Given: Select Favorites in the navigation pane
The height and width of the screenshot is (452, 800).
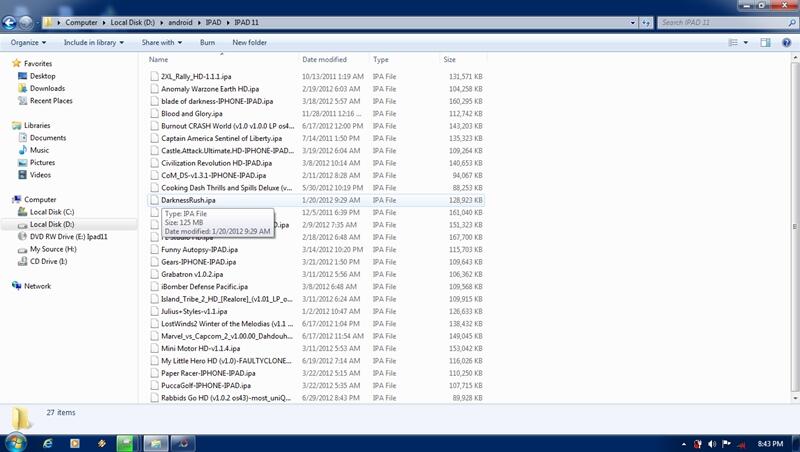Looking at the screenshot, I should [x=38, y=63].
